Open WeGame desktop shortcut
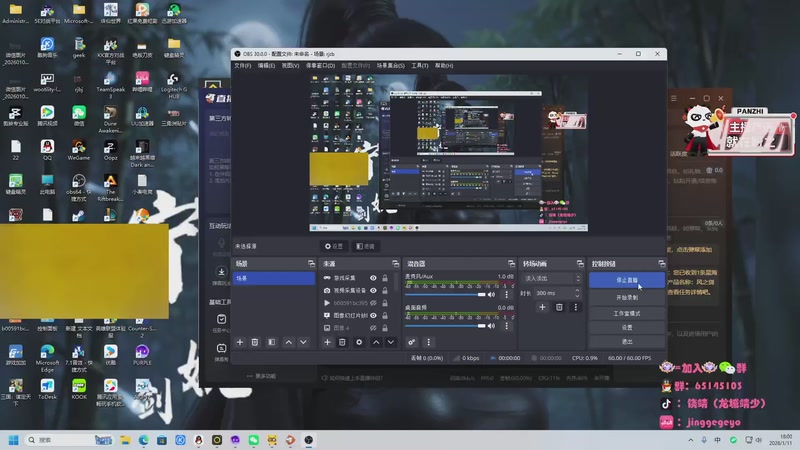The image size is (800, 450). click(x=79, y=151)
